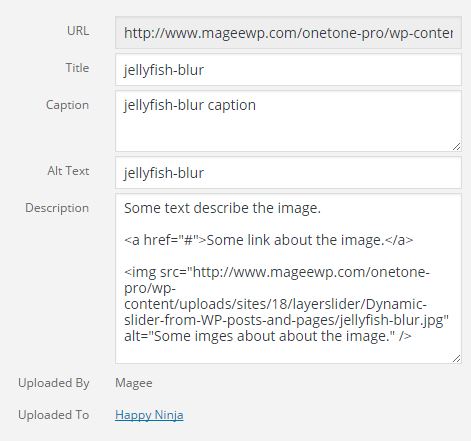Screen dimensions: 471x441
Task: Click the Alt Text input field
Action: tap(288, 173)
